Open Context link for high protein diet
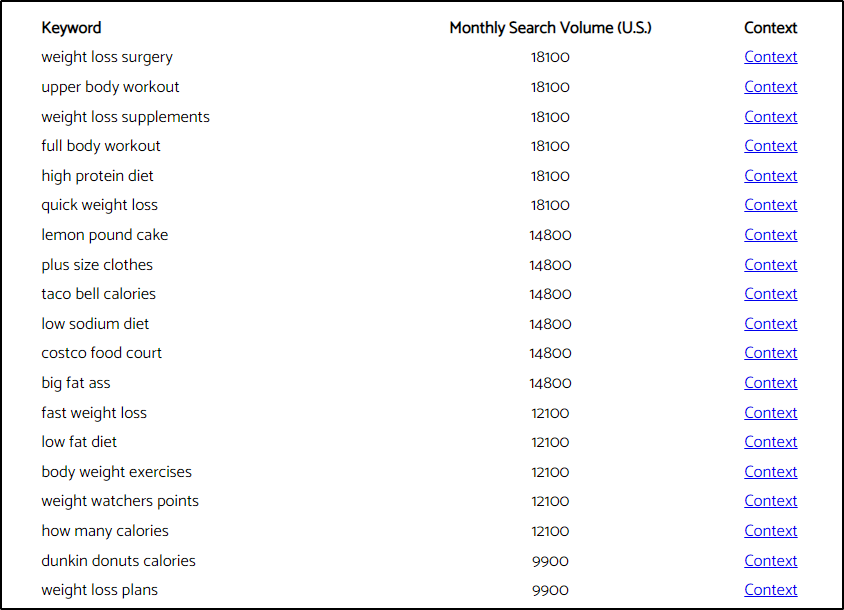844x610 pixels. [x=770, y=176]
